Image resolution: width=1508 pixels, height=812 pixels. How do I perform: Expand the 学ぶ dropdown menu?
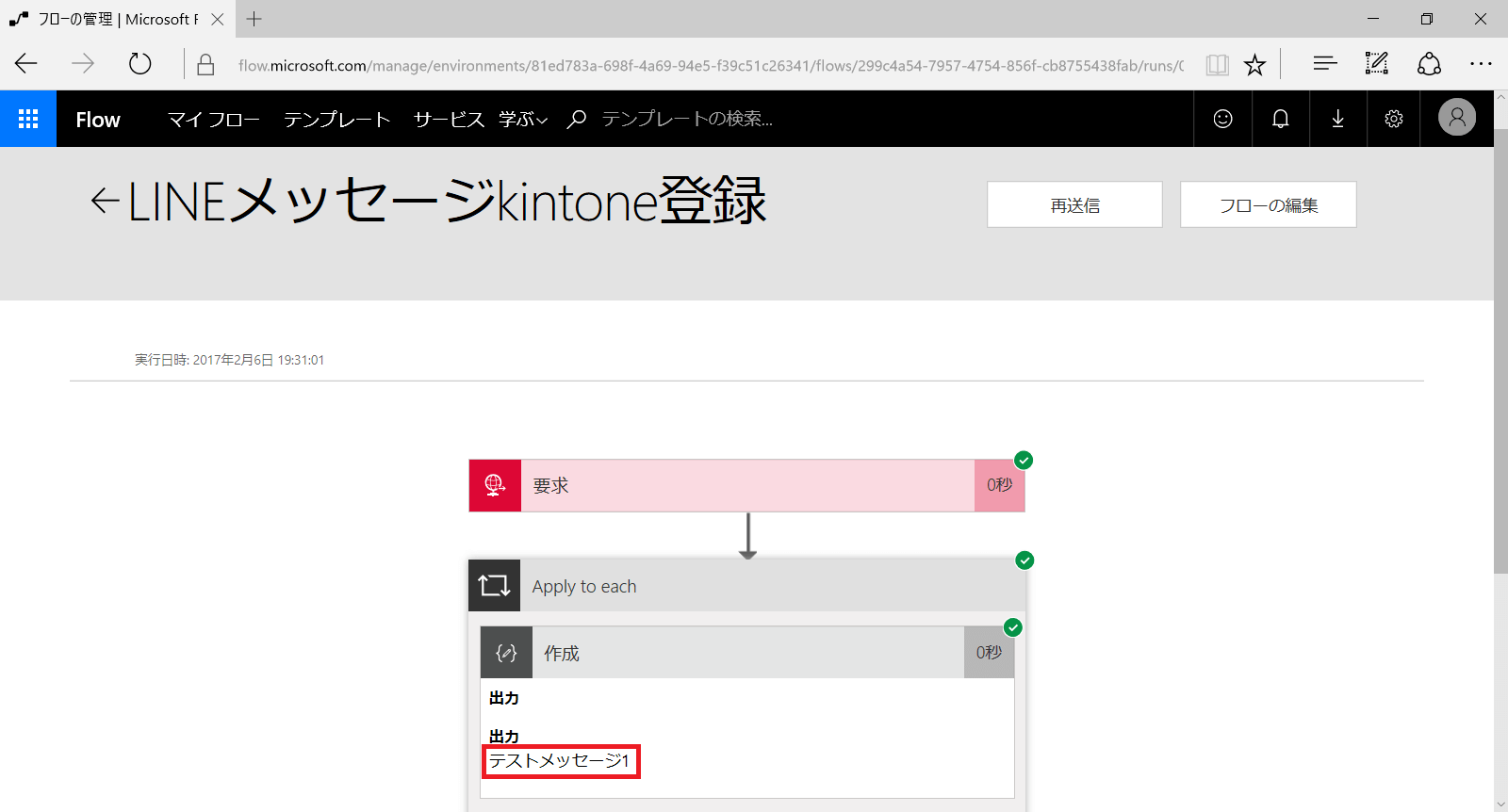pos(523,120)
